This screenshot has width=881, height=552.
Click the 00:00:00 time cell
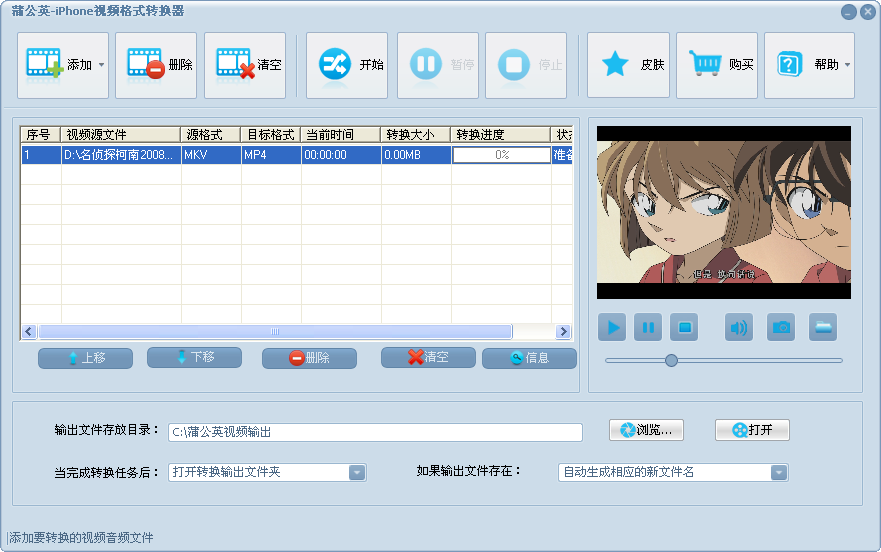pos(342,155)
